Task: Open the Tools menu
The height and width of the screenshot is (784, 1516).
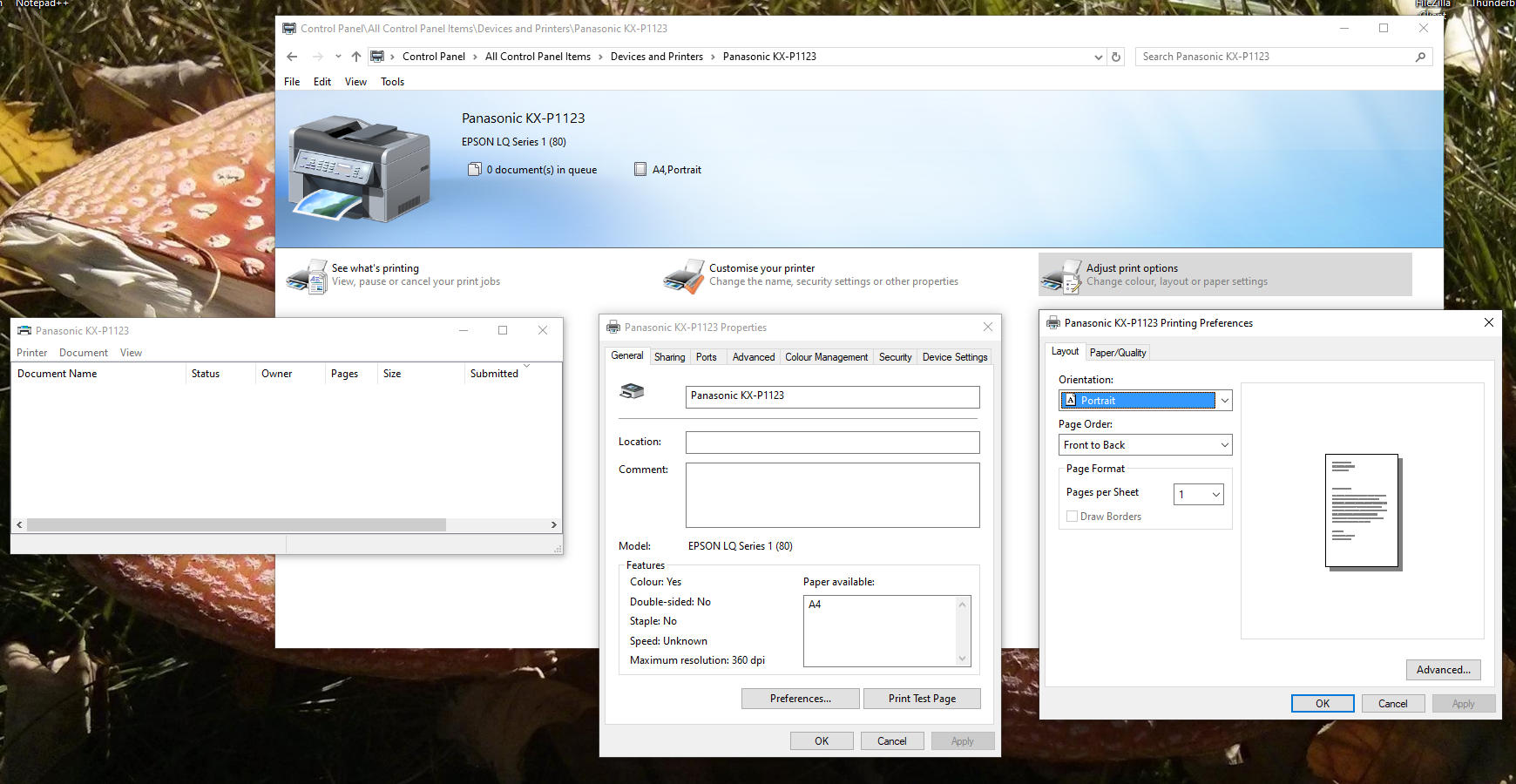Action: (x=392, y=82)
